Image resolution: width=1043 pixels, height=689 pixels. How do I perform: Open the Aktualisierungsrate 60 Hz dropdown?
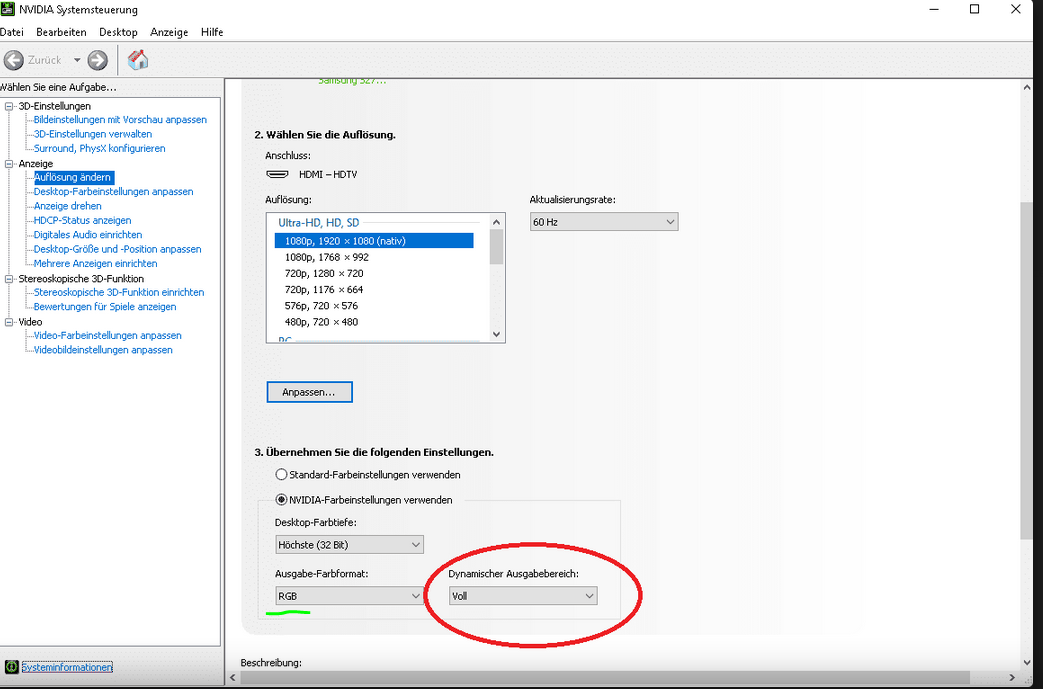click(604, 222)
